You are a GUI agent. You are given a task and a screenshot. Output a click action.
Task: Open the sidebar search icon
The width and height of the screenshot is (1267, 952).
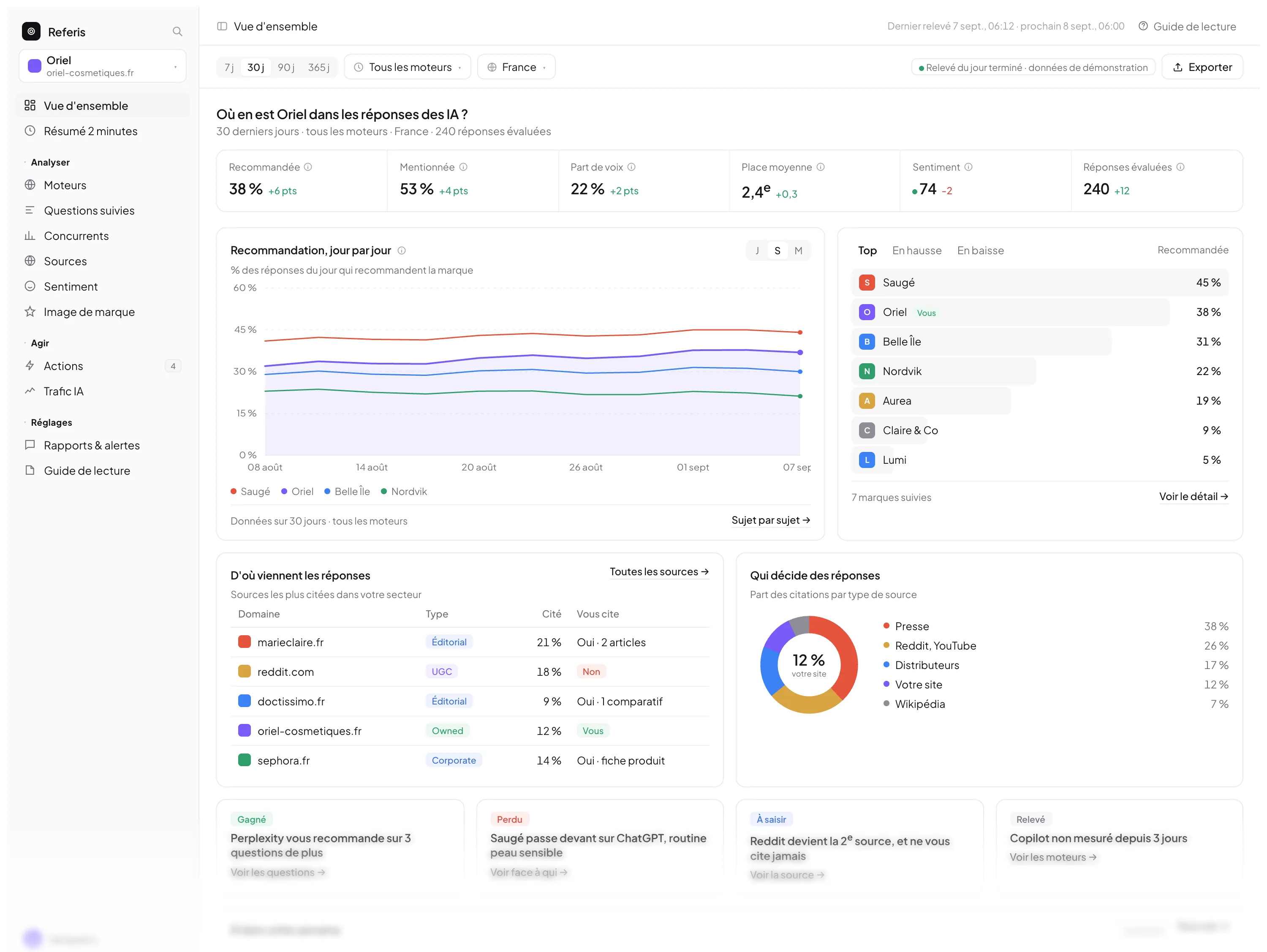pyautogui.click(x=177, y=32)
